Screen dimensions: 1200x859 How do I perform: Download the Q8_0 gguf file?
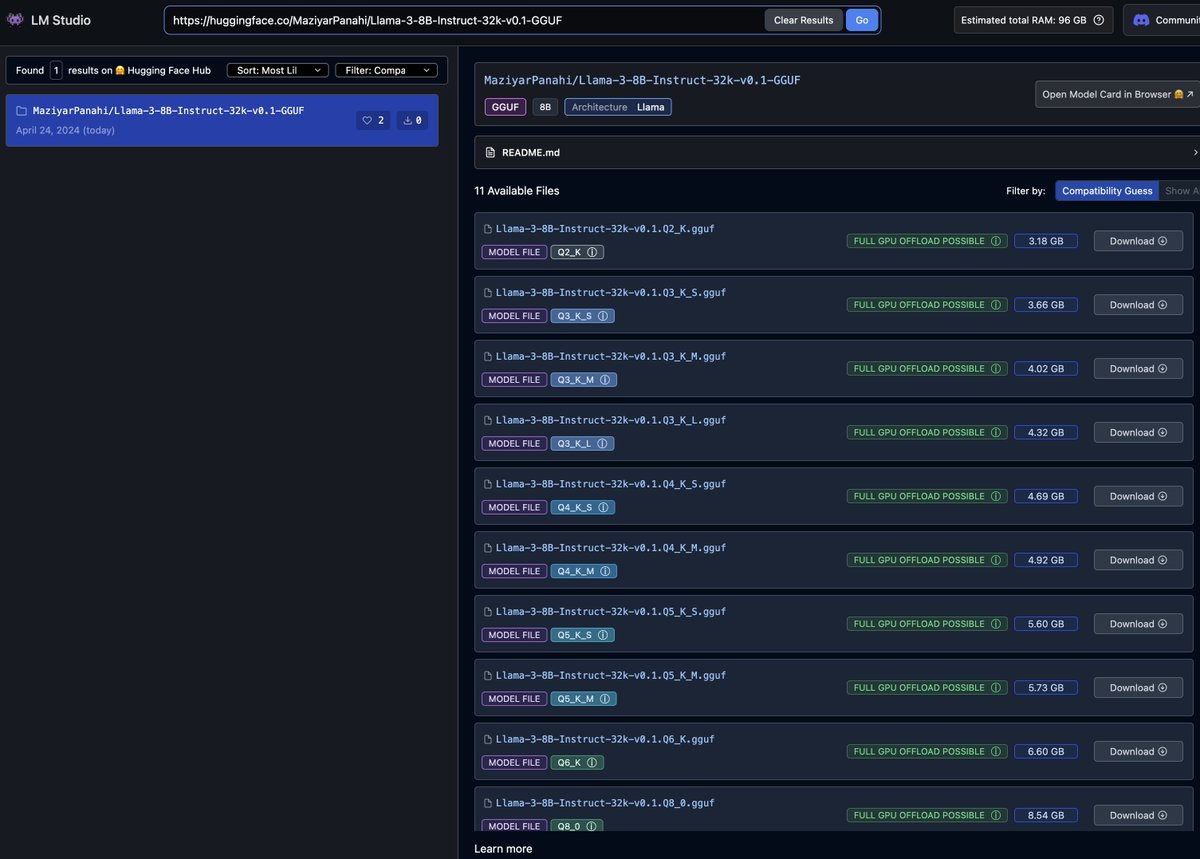pyautogui.click(x=1138, y=816)
